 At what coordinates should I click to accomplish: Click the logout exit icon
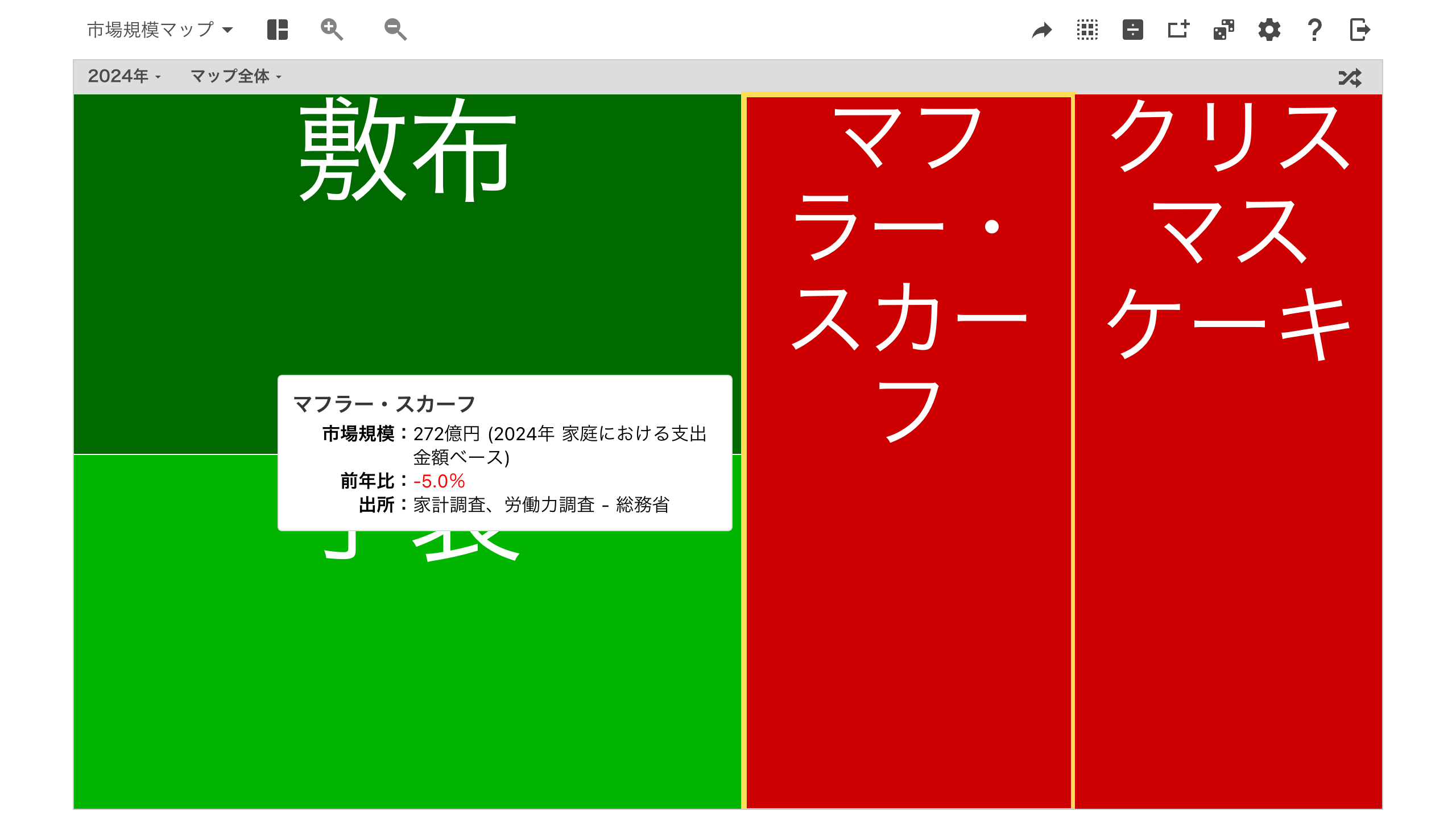point(1360,30)
